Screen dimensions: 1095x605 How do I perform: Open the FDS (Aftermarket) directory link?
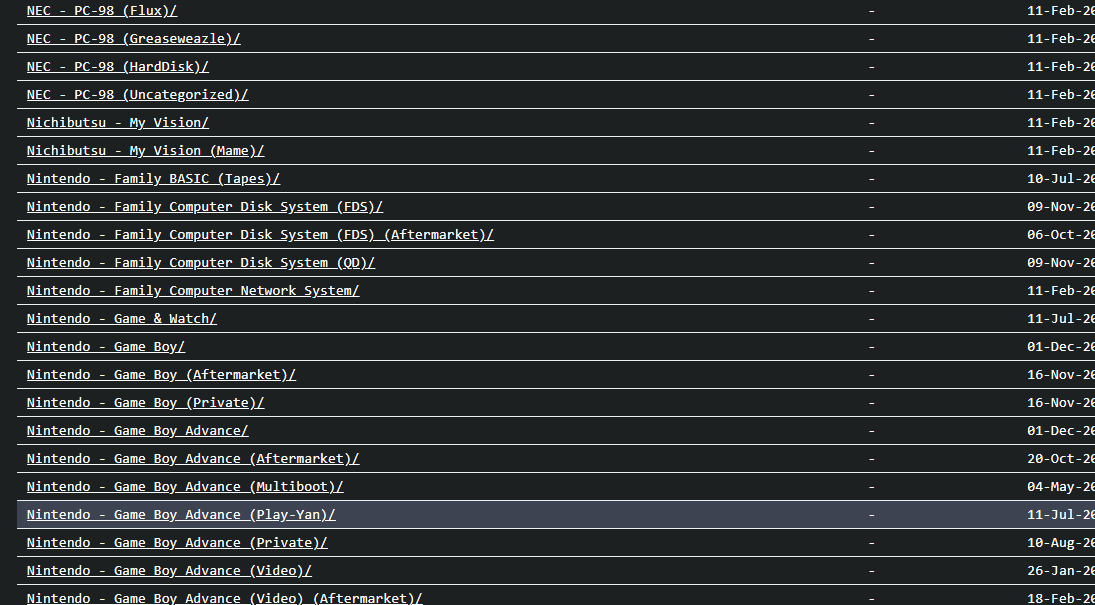(260, 234)
